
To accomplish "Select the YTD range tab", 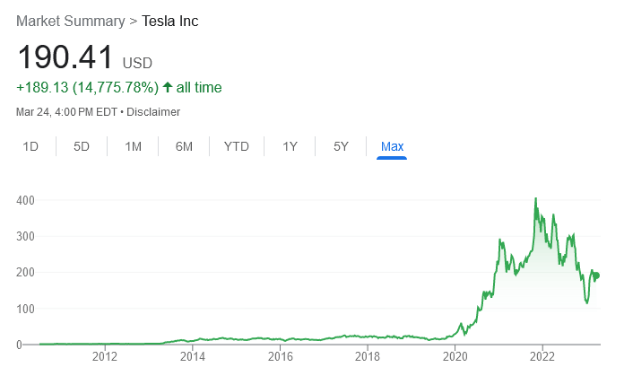I will (x=236, y=147).
